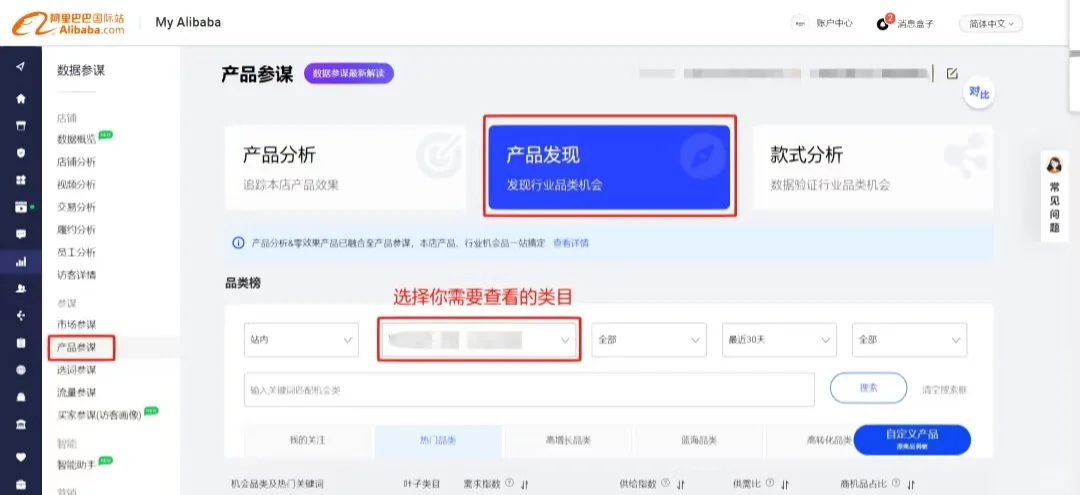Open the home icon in left rail
This screenshot has width=1080, height=495.
tap(21, 98)
